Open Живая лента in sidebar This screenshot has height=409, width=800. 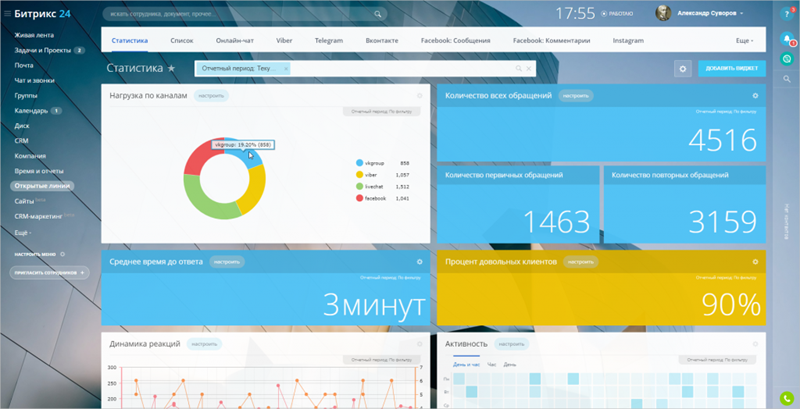click(34, 35)
